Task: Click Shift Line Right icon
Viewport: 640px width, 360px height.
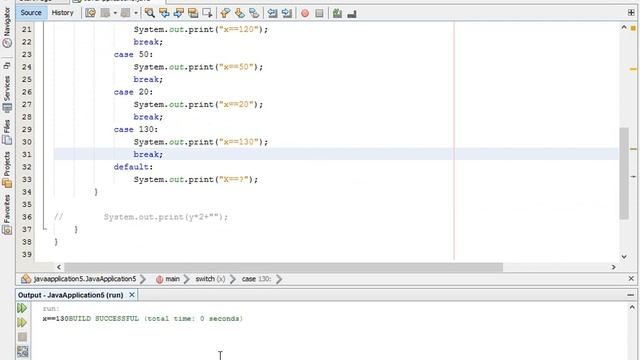Action: pos(287,13)
